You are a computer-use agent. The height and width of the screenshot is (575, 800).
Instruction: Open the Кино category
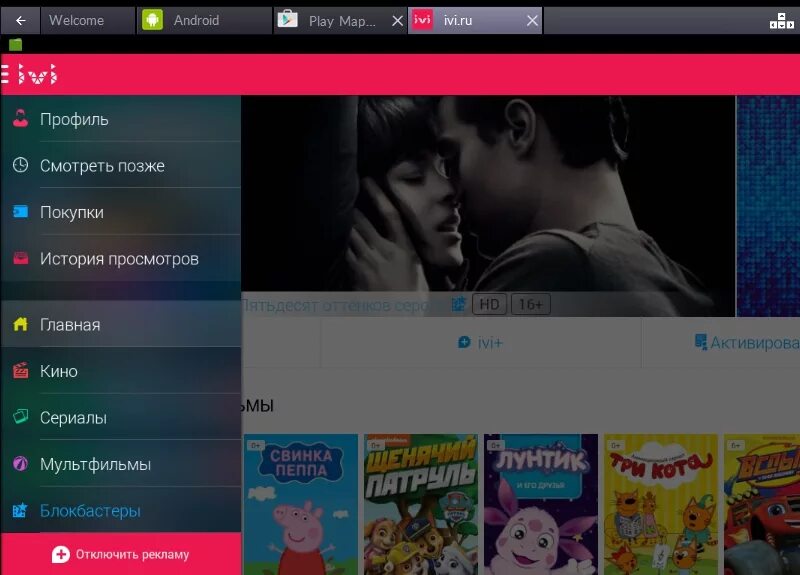click(120, 370)
